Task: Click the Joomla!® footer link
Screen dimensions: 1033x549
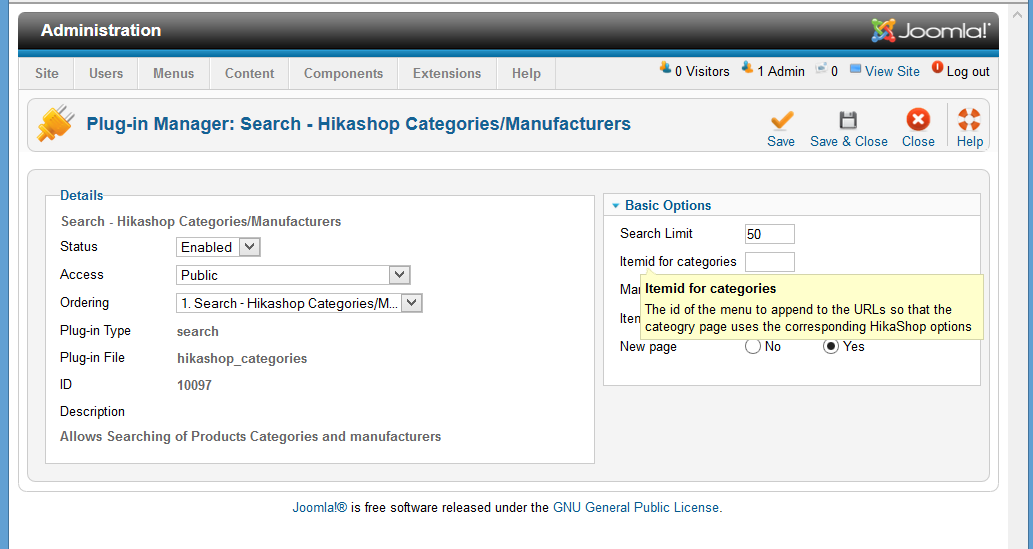Action: (320, 507)
